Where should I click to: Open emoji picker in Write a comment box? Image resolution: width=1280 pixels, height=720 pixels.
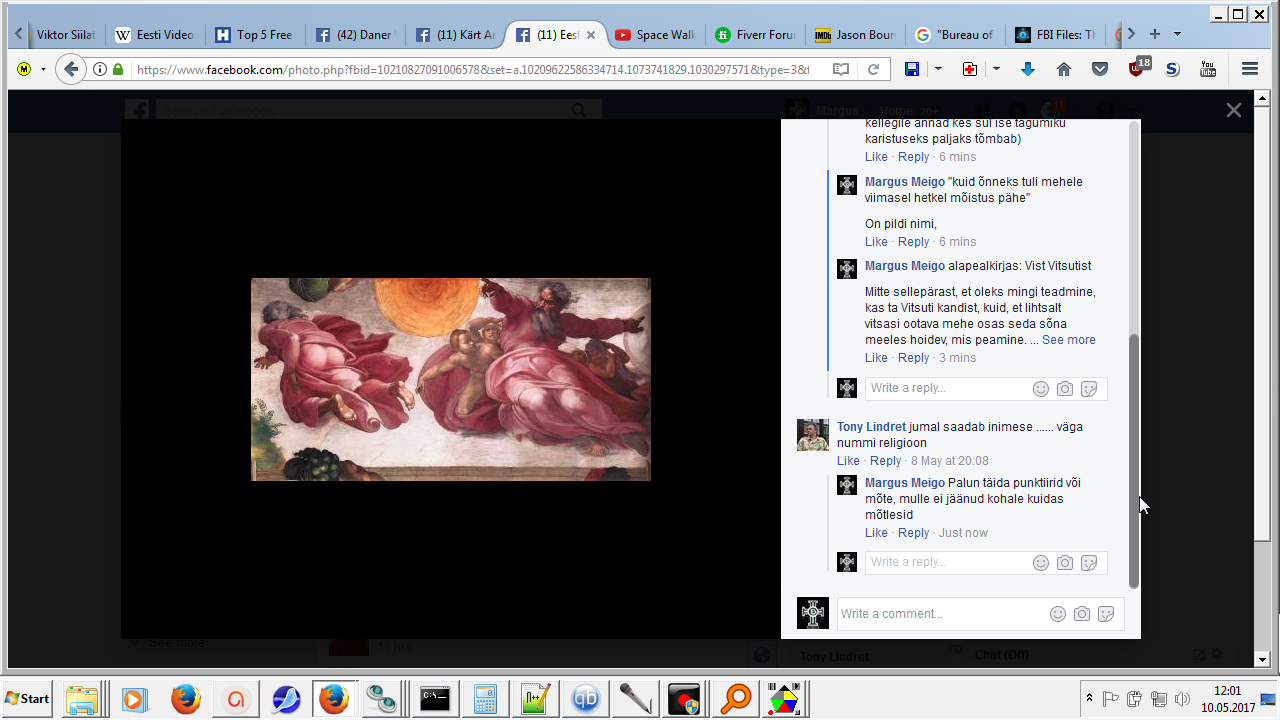(x=1058, y=614)
